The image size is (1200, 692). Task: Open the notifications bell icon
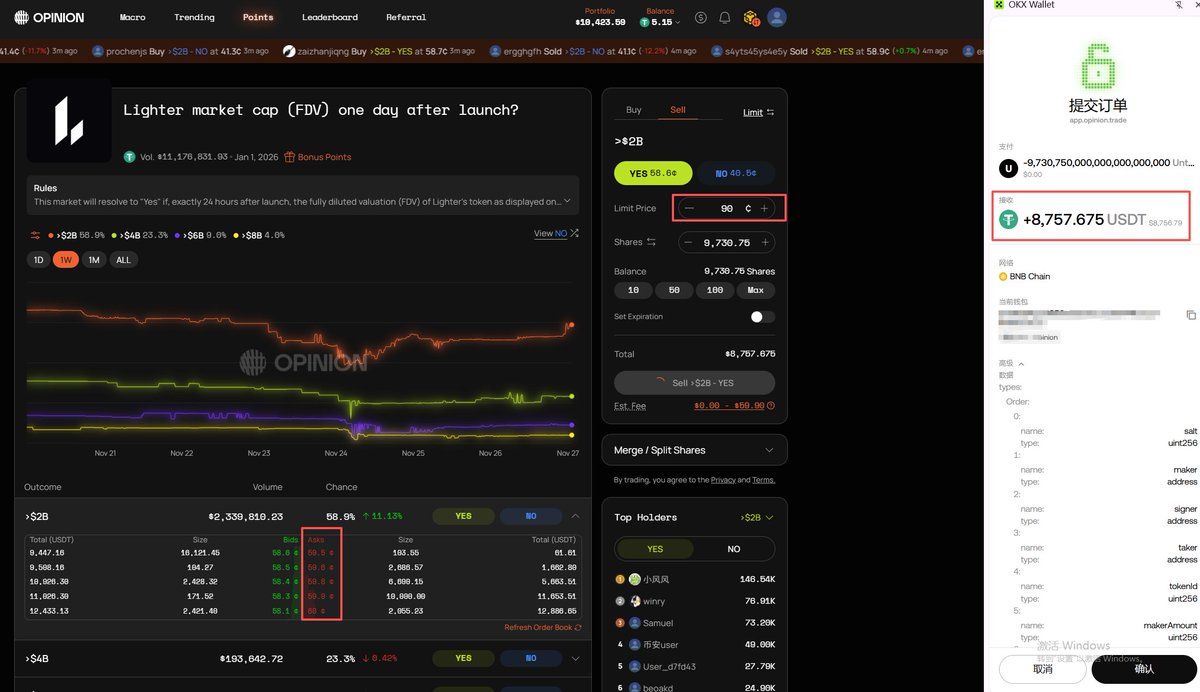[725, 18]
